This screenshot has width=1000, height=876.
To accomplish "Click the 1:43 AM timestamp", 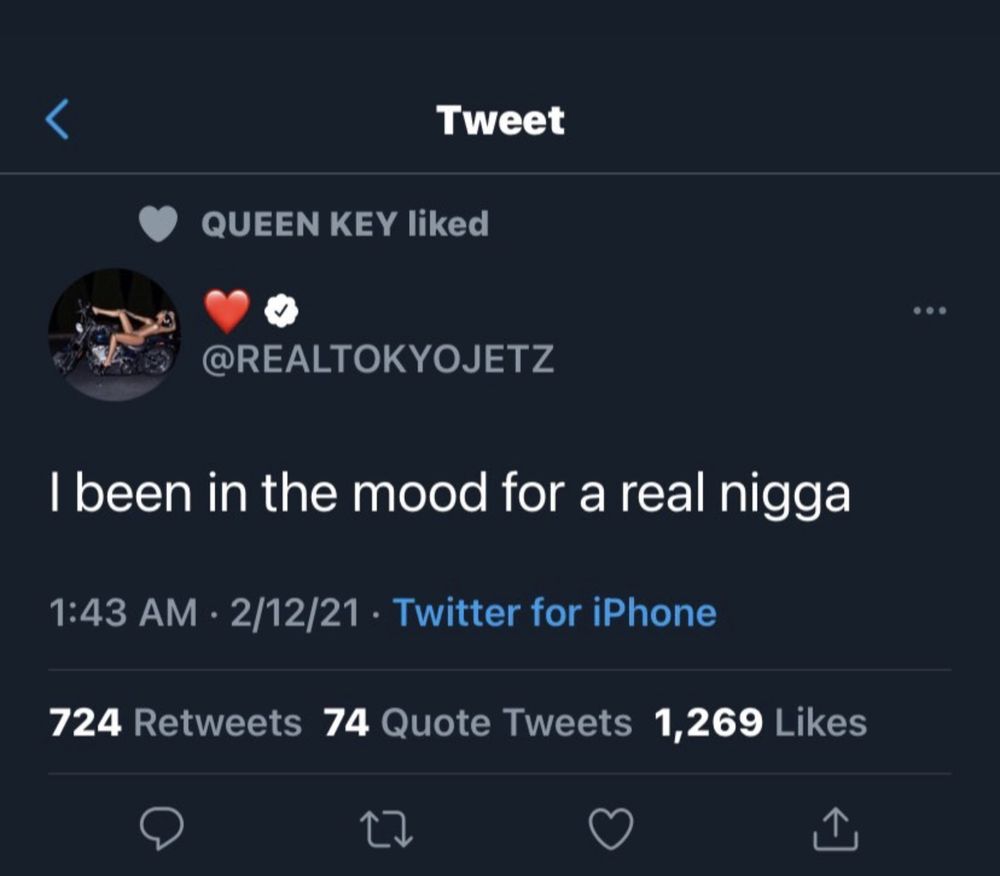I will coord(123,613).
